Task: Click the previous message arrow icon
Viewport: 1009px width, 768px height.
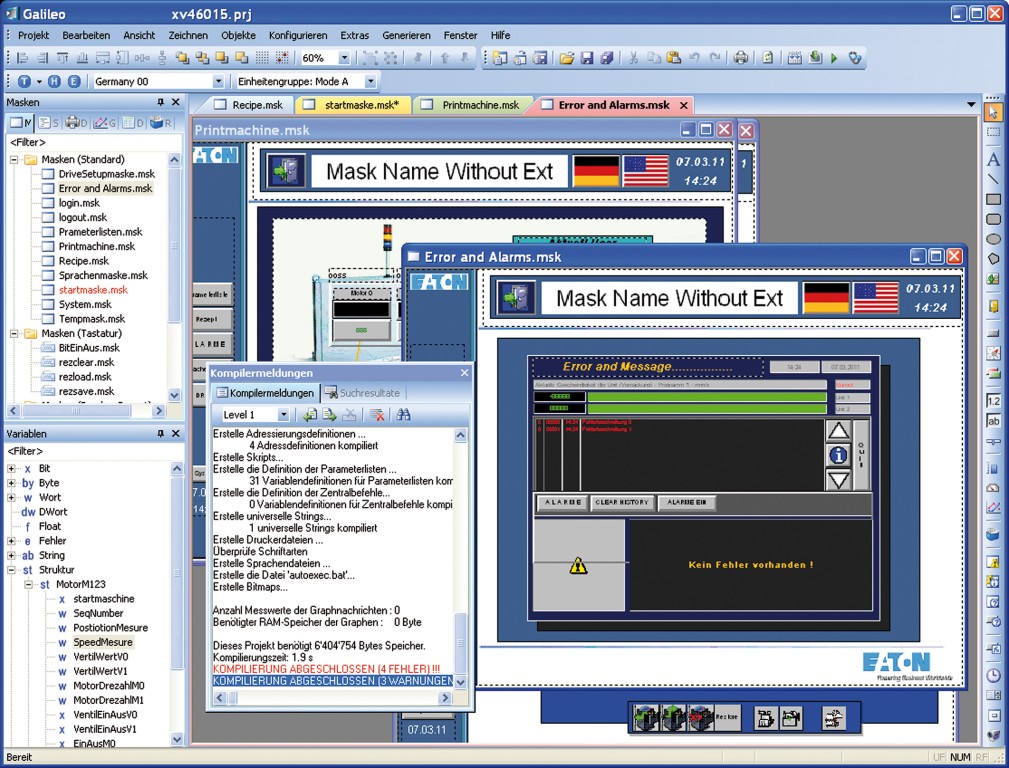Action: point(310,415)
